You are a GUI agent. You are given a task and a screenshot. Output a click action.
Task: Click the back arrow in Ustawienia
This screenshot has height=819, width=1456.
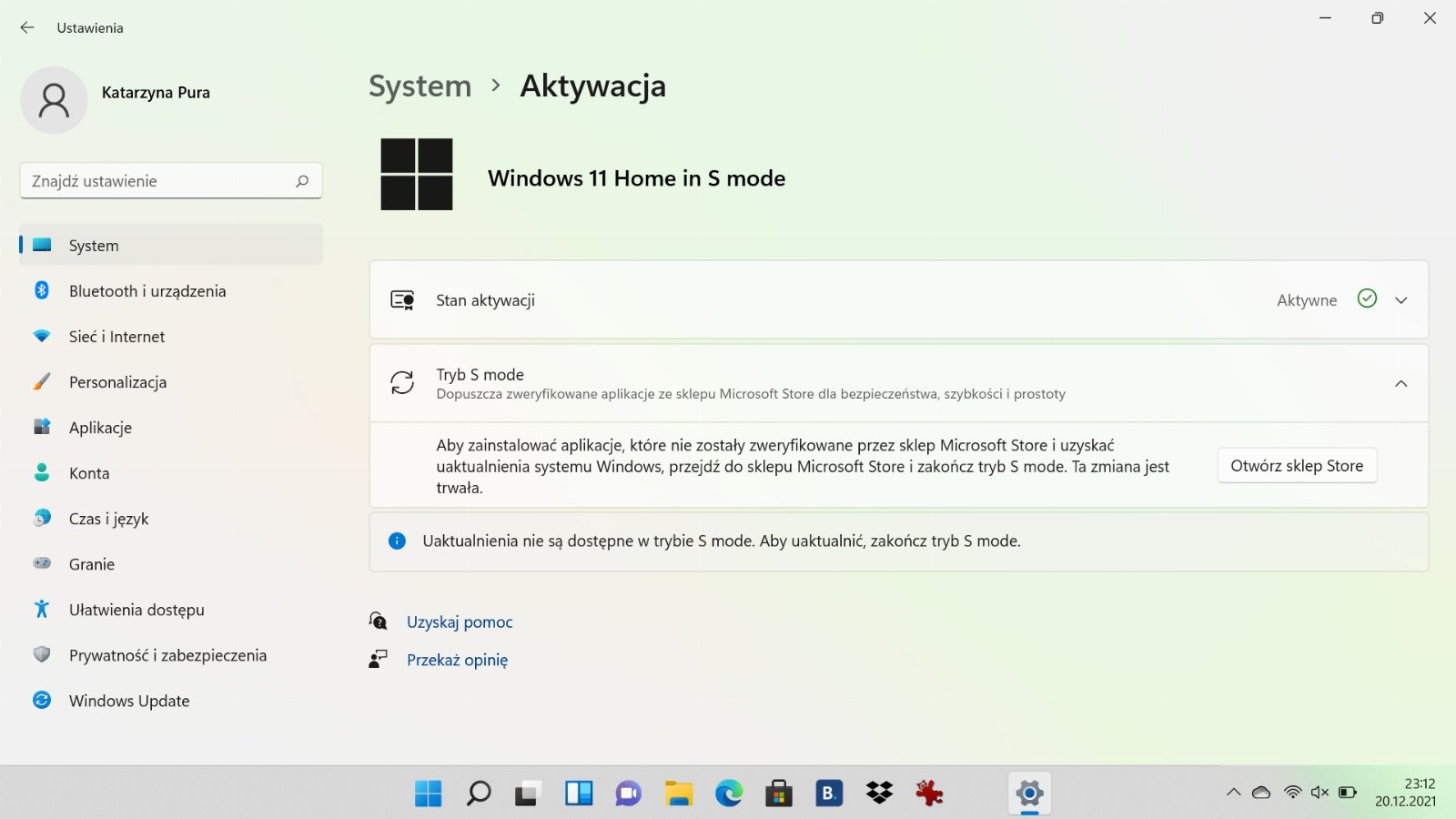27,27
